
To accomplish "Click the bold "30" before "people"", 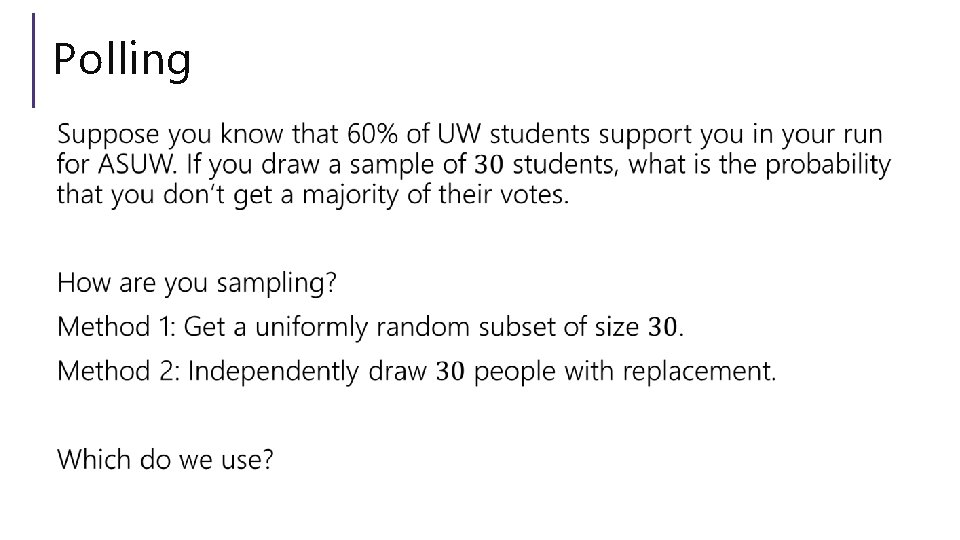I will tap(451, 372).
